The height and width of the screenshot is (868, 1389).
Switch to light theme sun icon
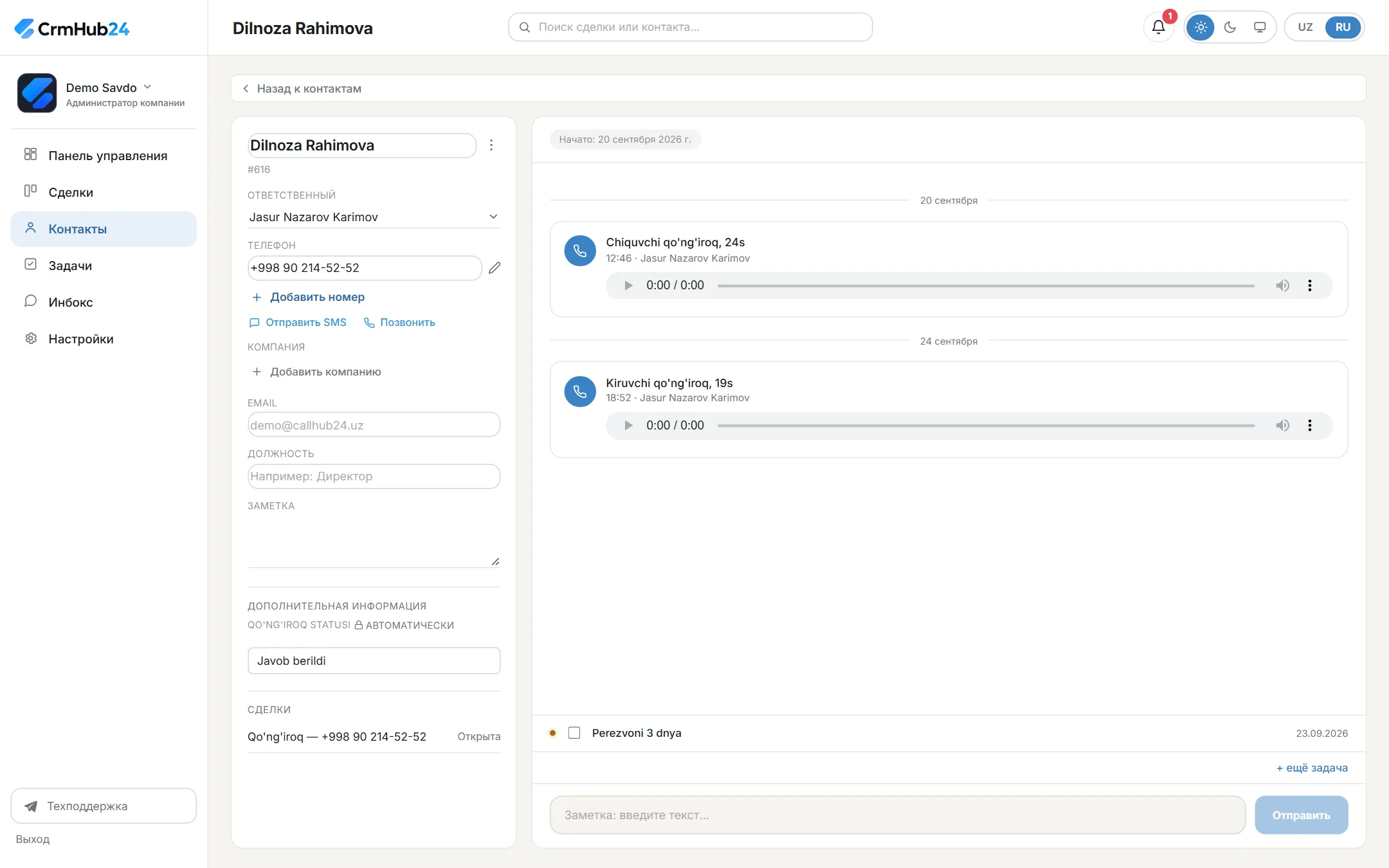pos(1200,27)
